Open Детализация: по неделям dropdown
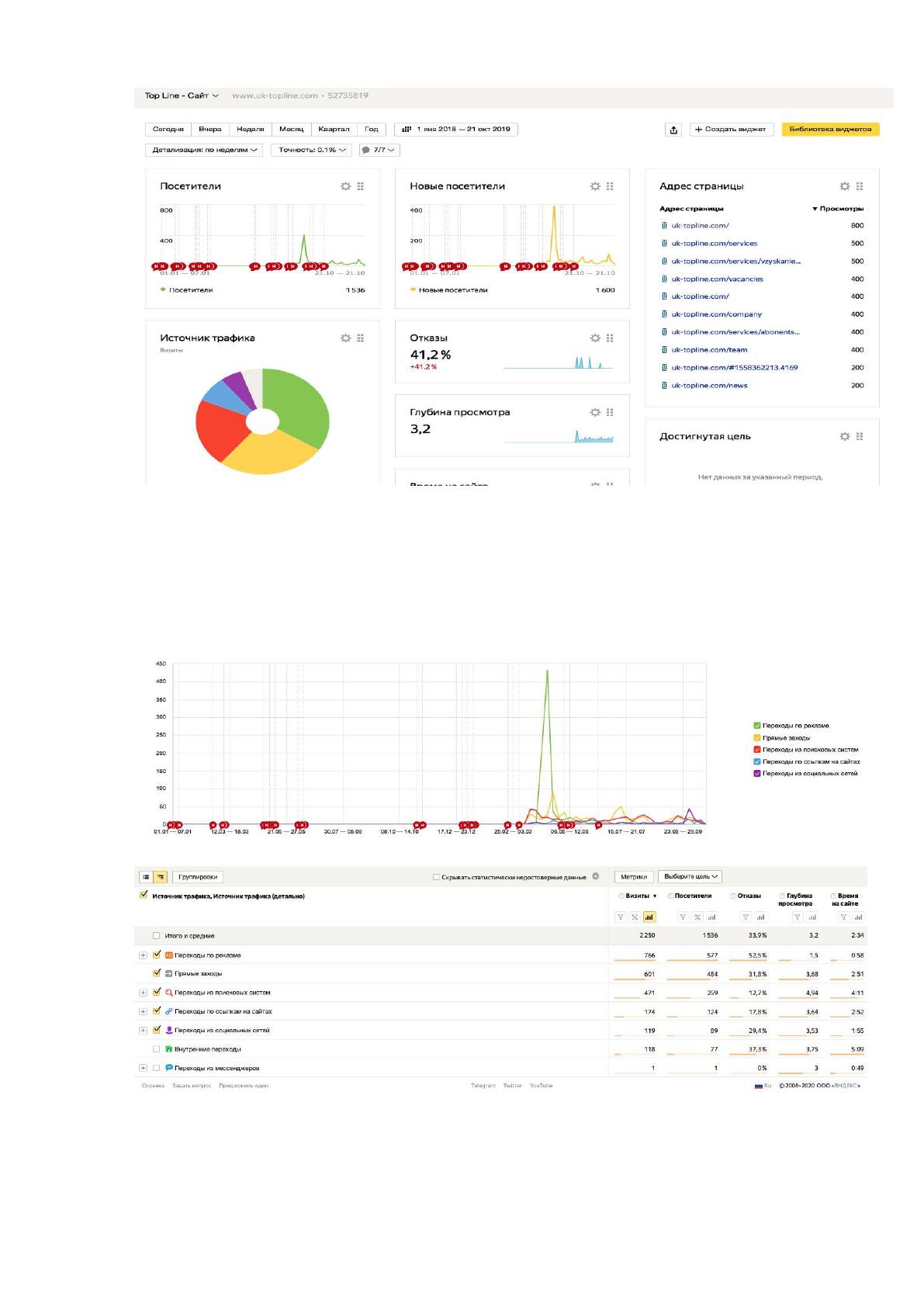The width and height of the screenshot is (924, 1307). coord(204,150)
